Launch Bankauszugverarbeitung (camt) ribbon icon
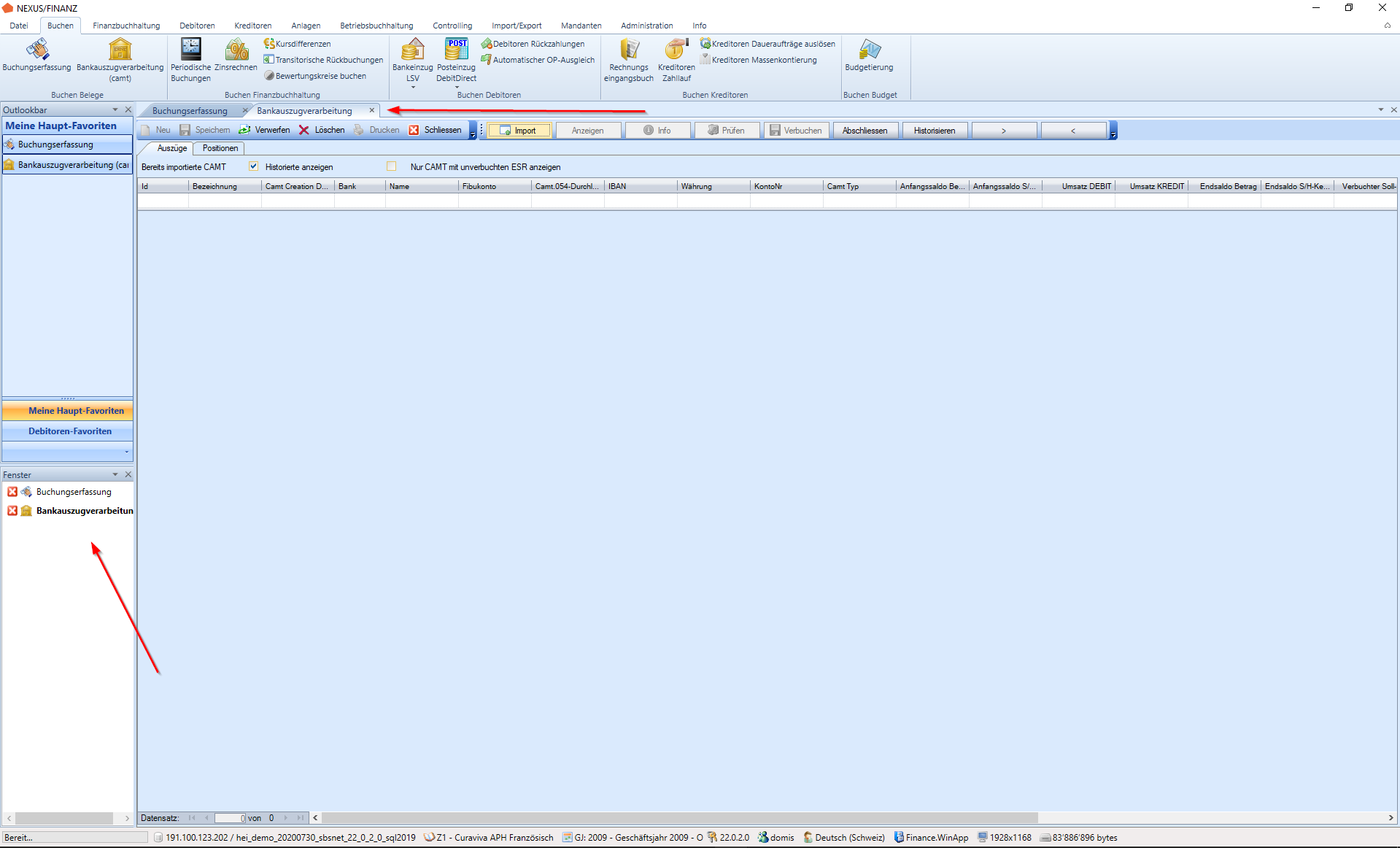 click(x=120, y=60)
